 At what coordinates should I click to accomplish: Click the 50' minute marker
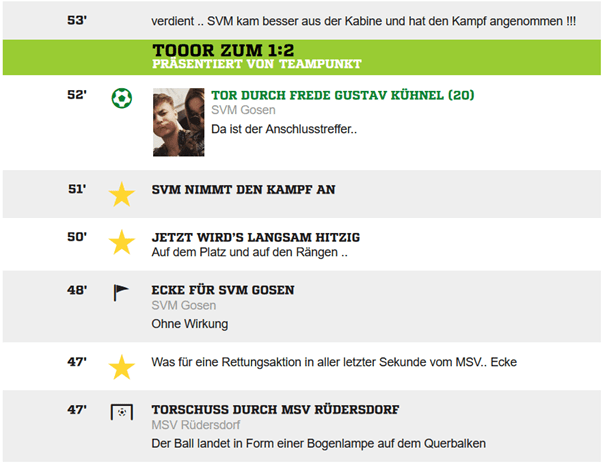click(78, 237)
